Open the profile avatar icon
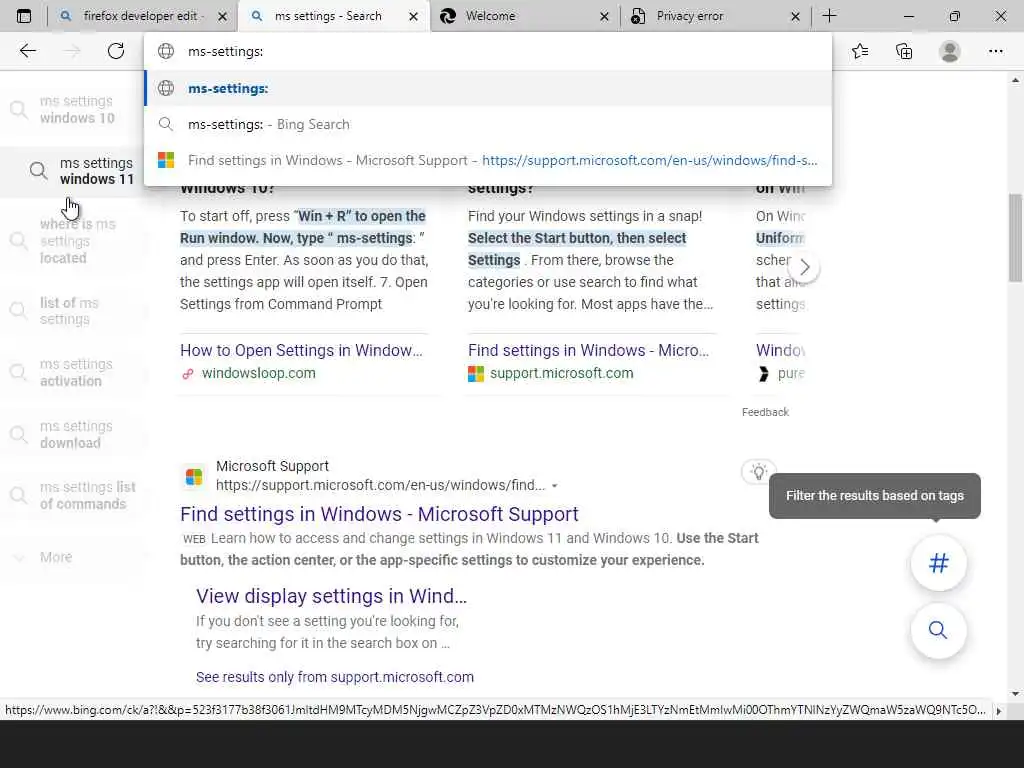The width and height of the screenshot is (1024, 768). coord(950,51)
